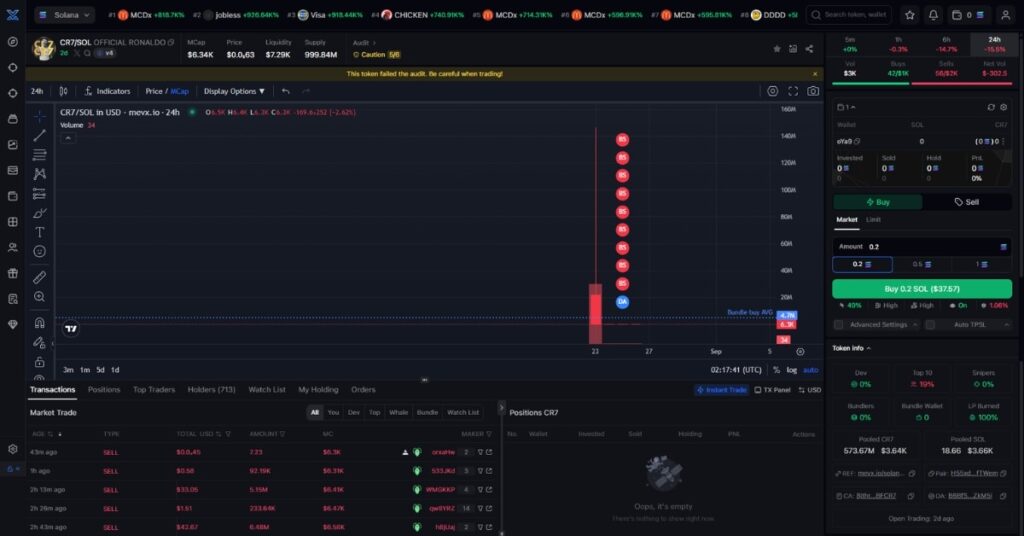Filter transactions by Whale
Screen dimensions: 1024x536
click(x=398, y=413)
